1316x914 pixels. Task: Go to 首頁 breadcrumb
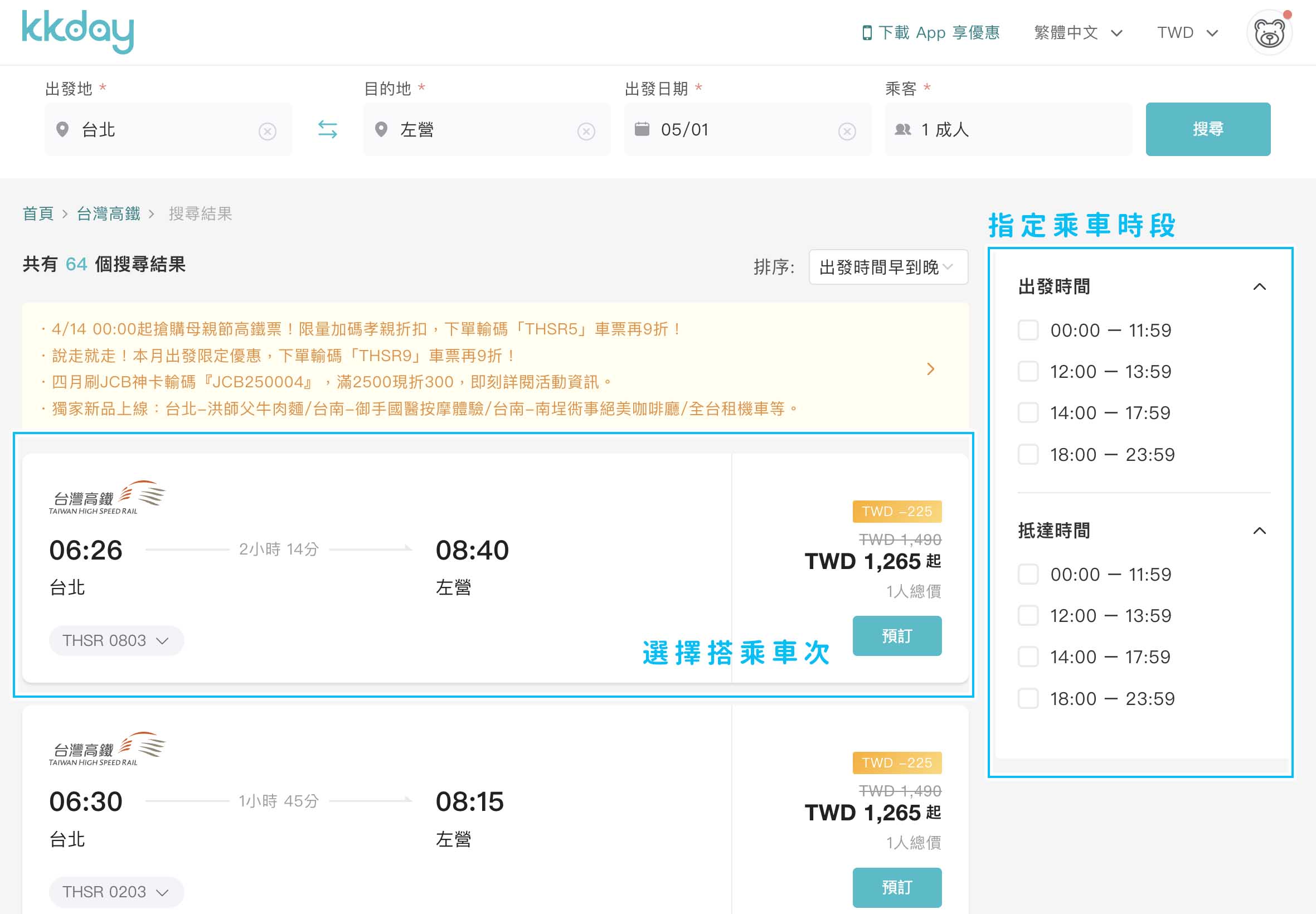pyautogui.click(x=38, y=213)
